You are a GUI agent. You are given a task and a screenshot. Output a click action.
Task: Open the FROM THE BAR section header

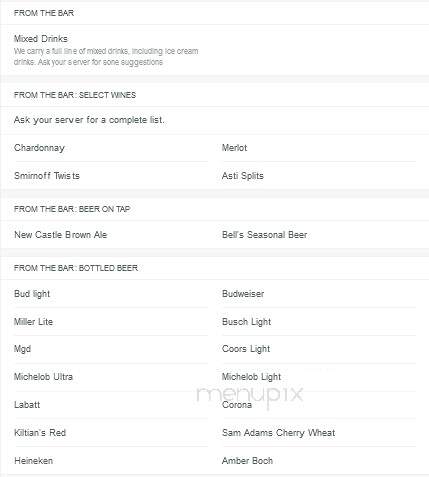pyautogui.click(x=44, y=13)
